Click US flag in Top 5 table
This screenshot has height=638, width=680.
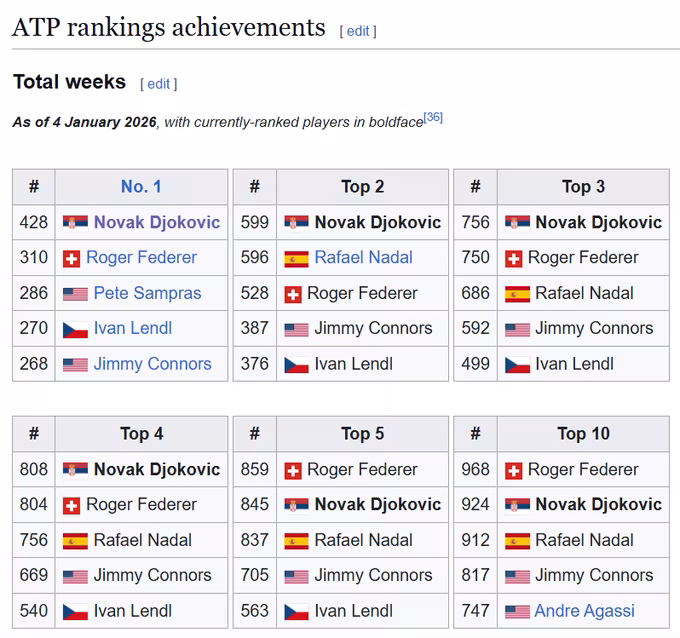click(297, 577)
